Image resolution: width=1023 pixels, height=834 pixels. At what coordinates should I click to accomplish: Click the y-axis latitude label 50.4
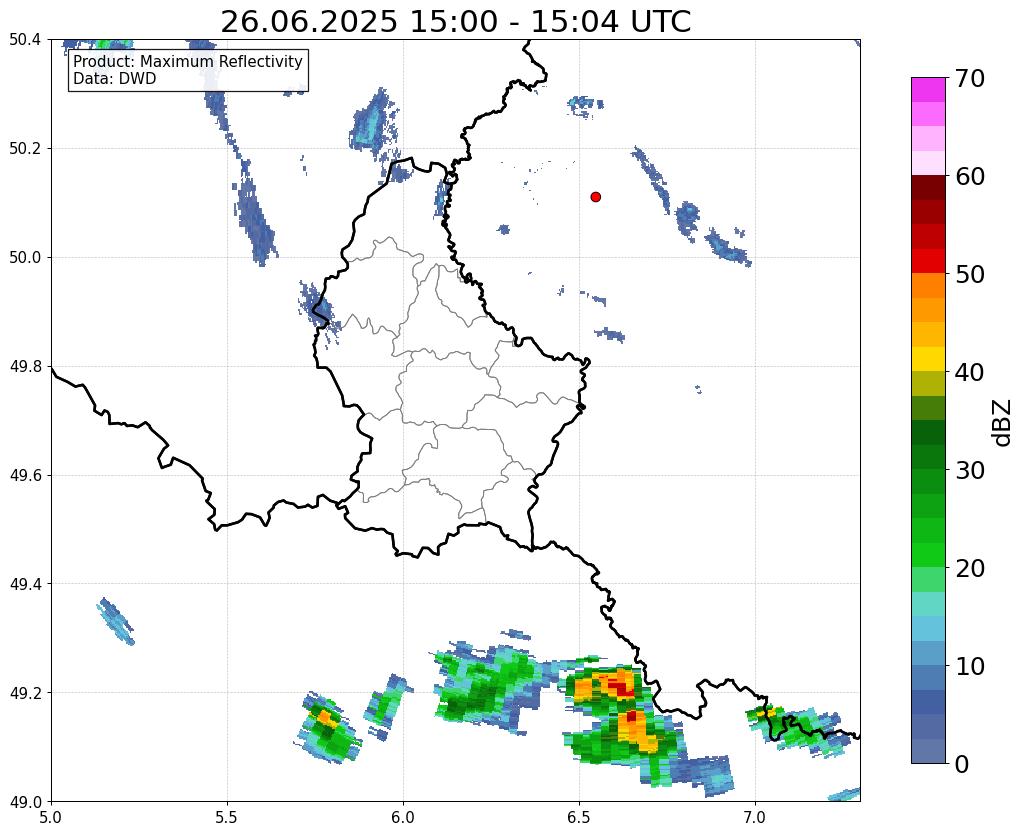click(25, 40)
